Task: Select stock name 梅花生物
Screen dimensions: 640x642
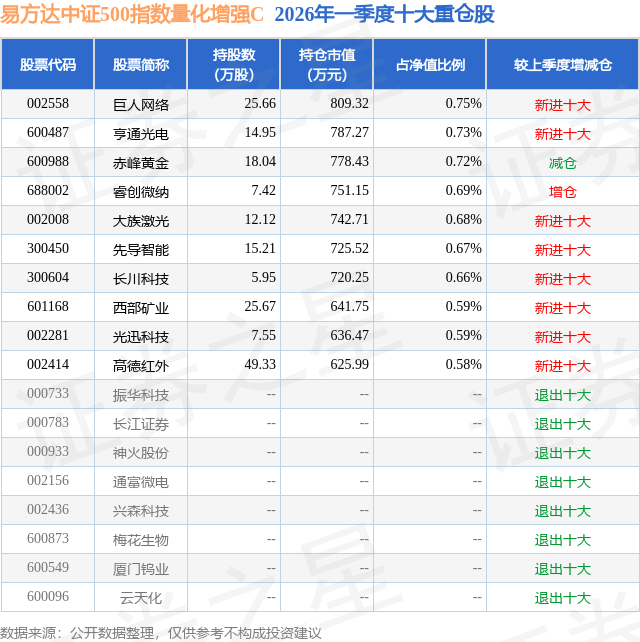Action: pos(141,540)
